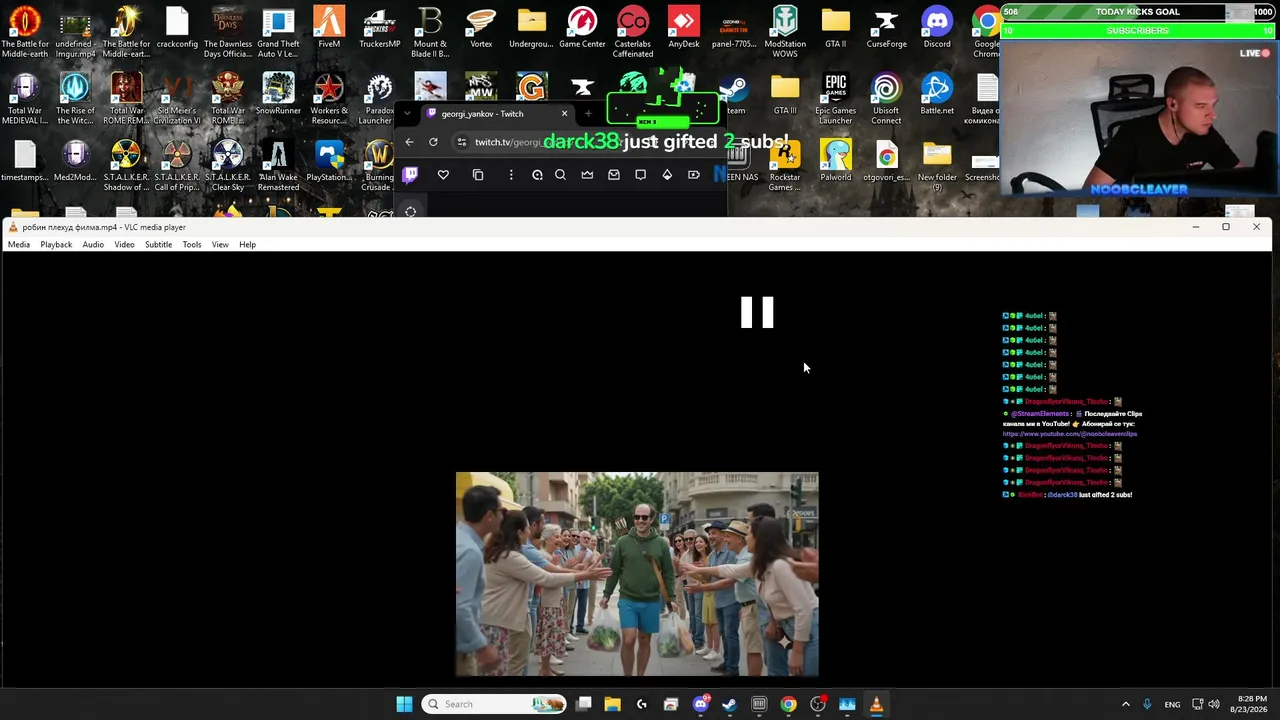Select the Rockstar Games desktop shortcut
This screenshot has height=720, width=1280.
pos(785,167)
